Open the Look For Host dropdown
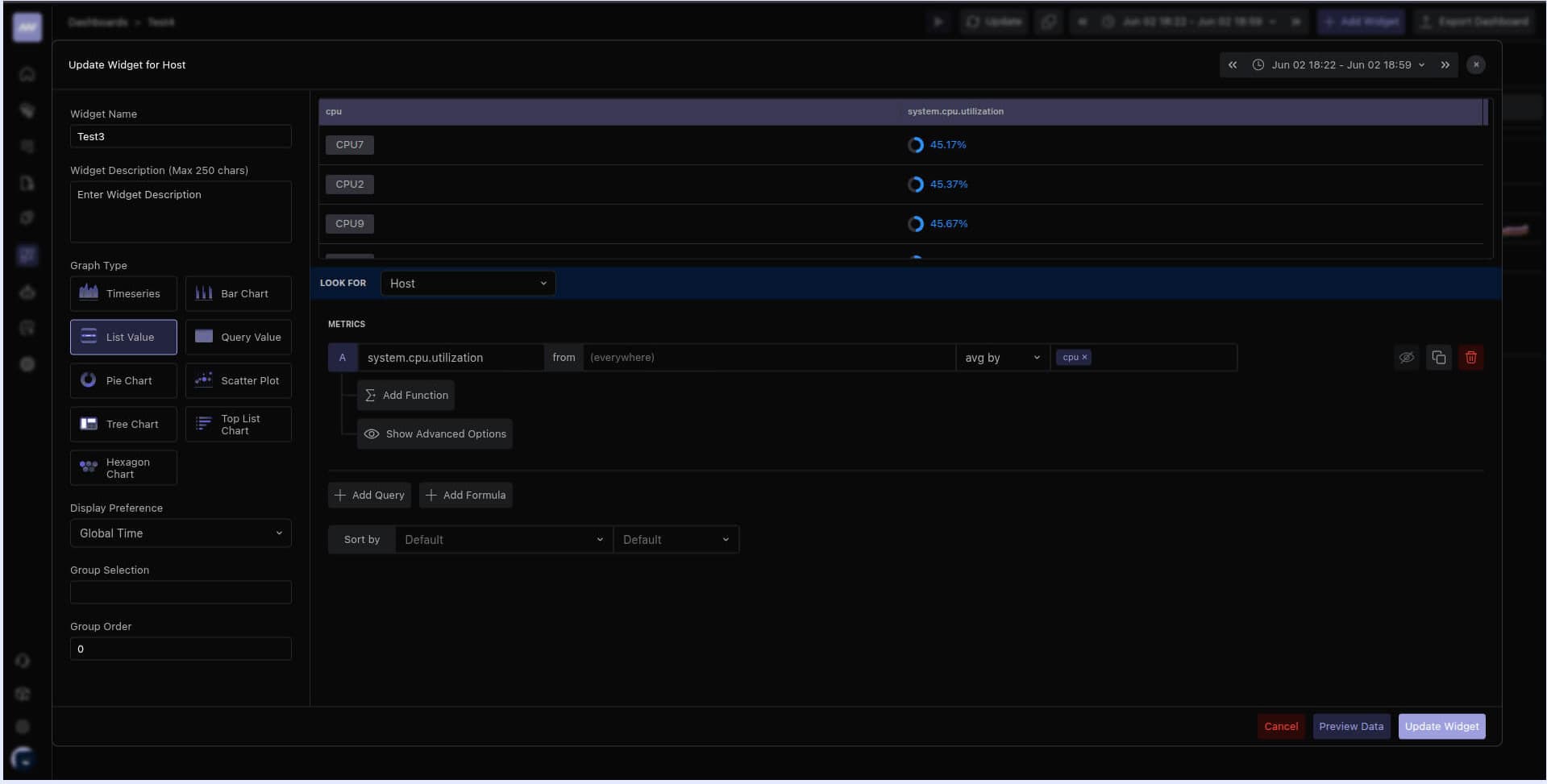The height and width of the screenshot is (784, 1547). [x=468, y=283]
